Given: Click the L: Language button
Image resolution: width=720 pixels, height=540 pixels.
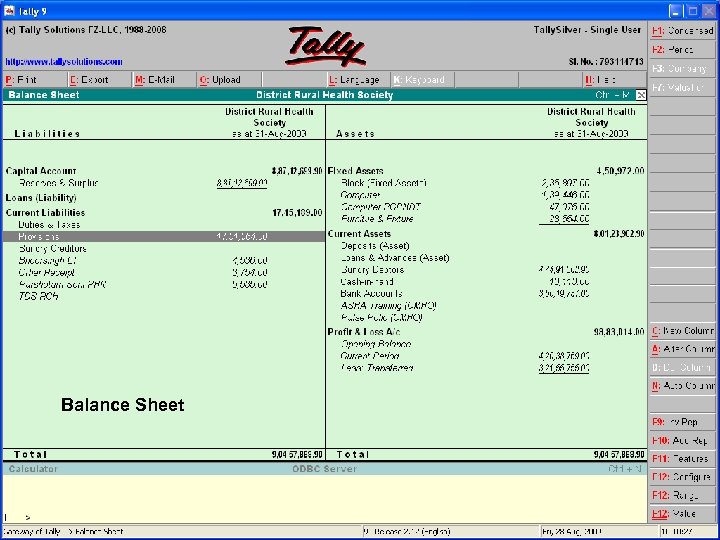Looking at the screenshot, I should point(358,80).
